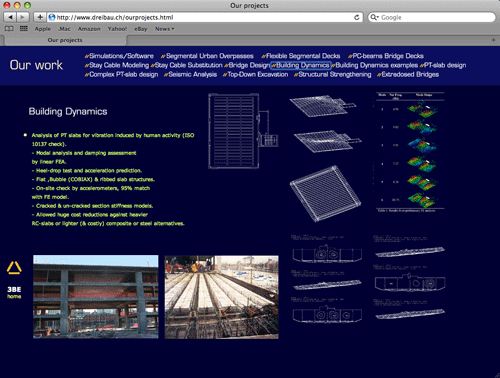Open Extradosed Bridges section

tap(408, 75)
